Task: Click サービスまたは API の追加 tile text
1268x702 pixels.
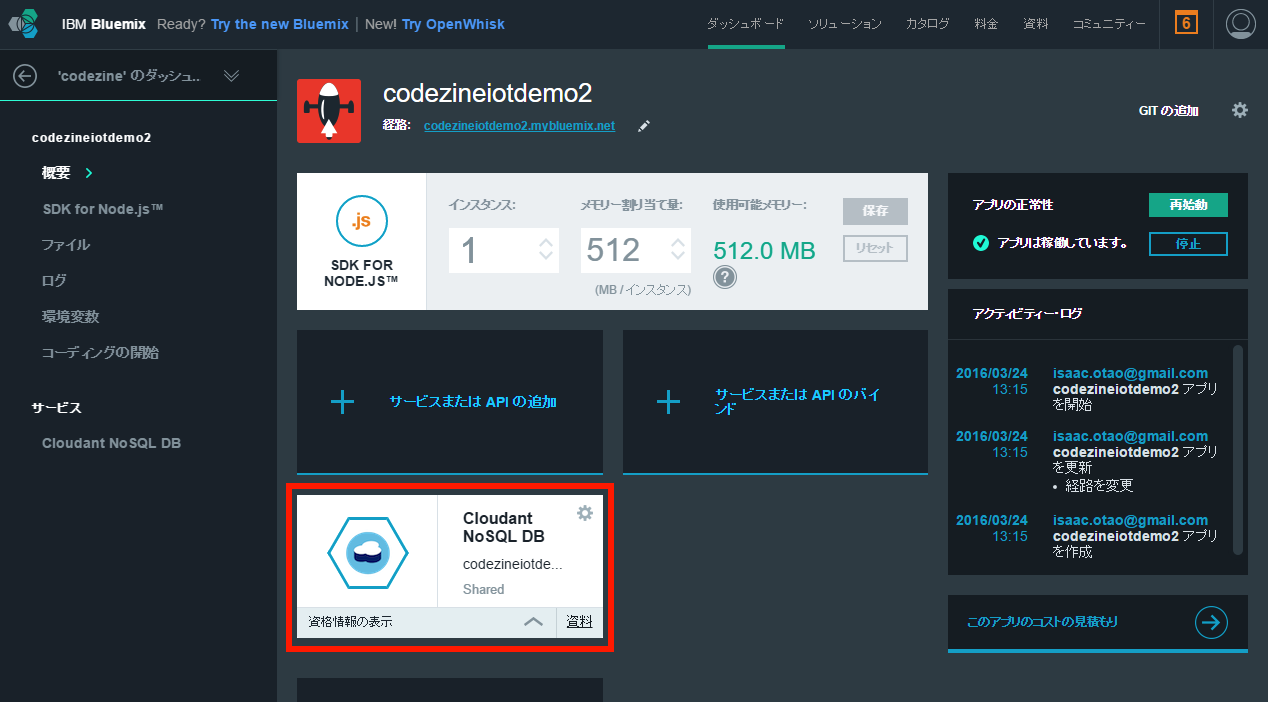Action: pyautogui.click(x=472, y=402)
